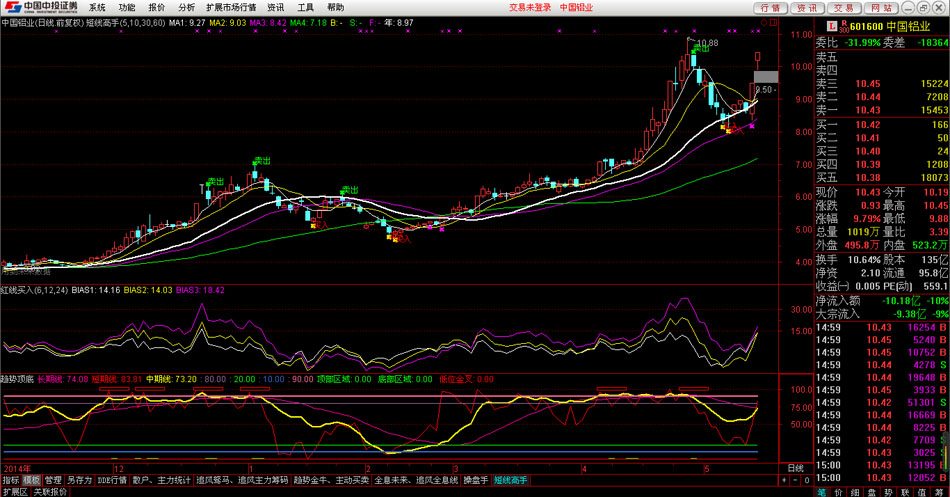Click the red diamond icon above price axis
Screen dimensions: 950x497
tap(764, 23)
